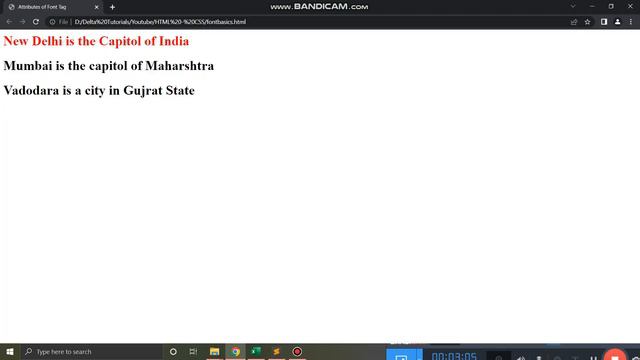The width and height of the screenshot is (640, 360).
Task: Bookmark this page with the star icon
Action: (587, 22)
